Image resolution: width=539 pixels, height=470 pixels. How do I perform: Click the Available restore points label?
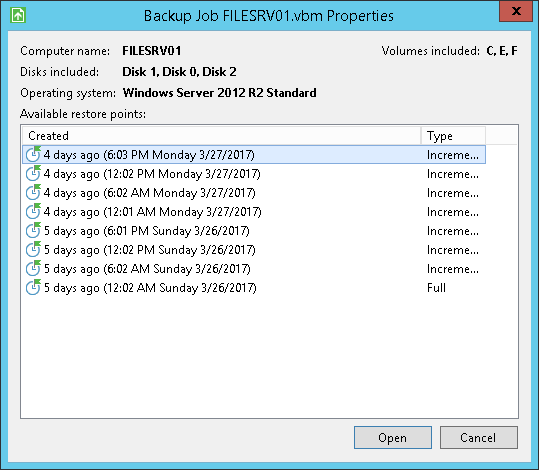pos(83,114)
